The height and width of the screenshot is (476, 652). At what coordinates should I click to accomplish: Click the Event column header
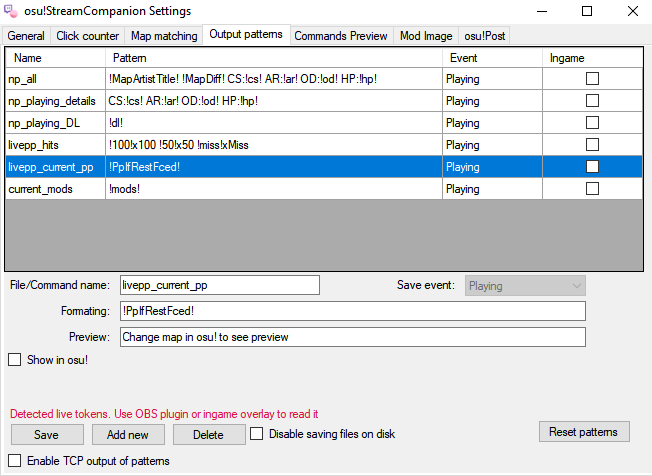492,58
